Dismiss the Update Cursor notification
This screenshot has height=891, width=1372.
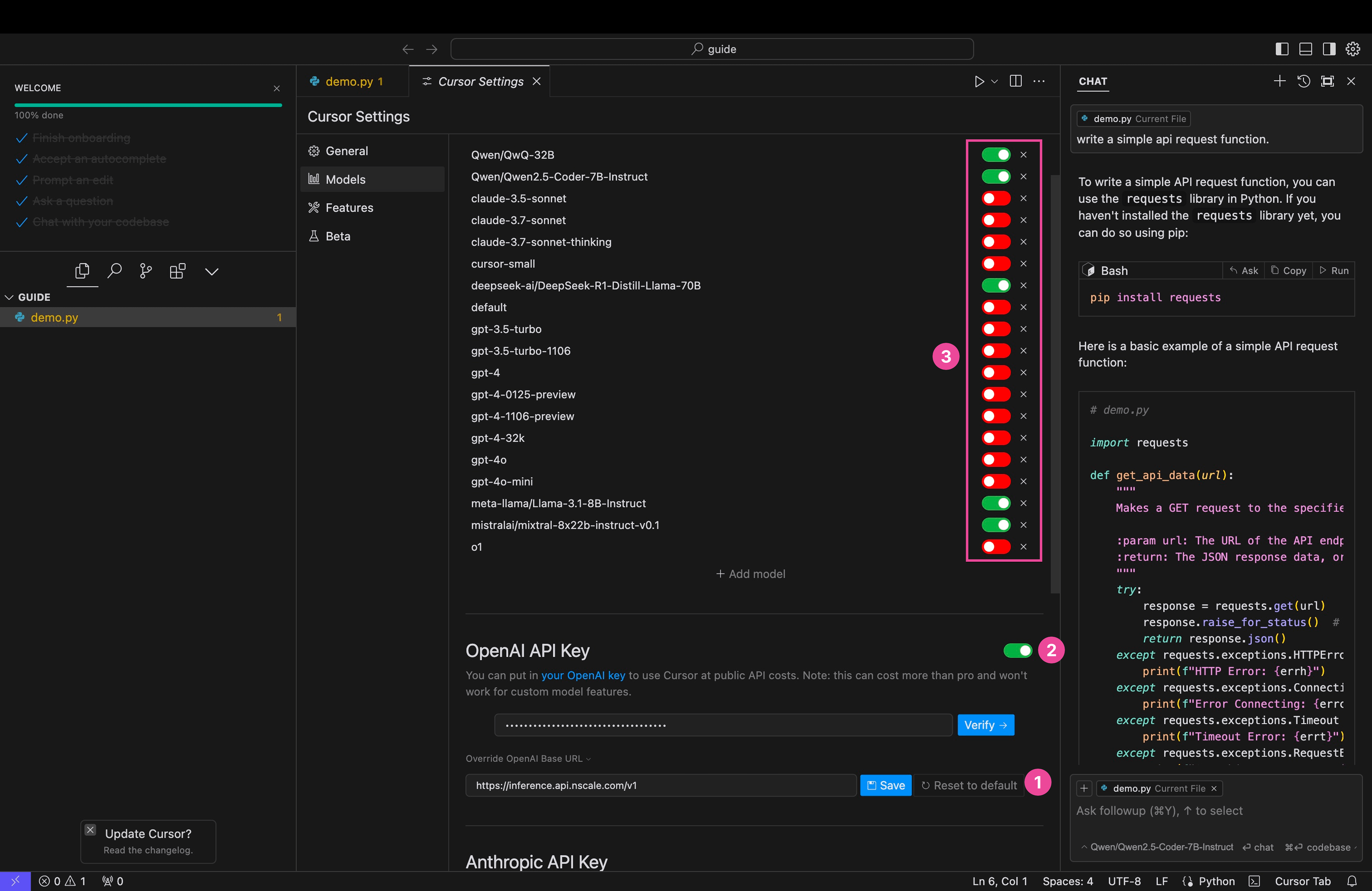click(90, 830)
